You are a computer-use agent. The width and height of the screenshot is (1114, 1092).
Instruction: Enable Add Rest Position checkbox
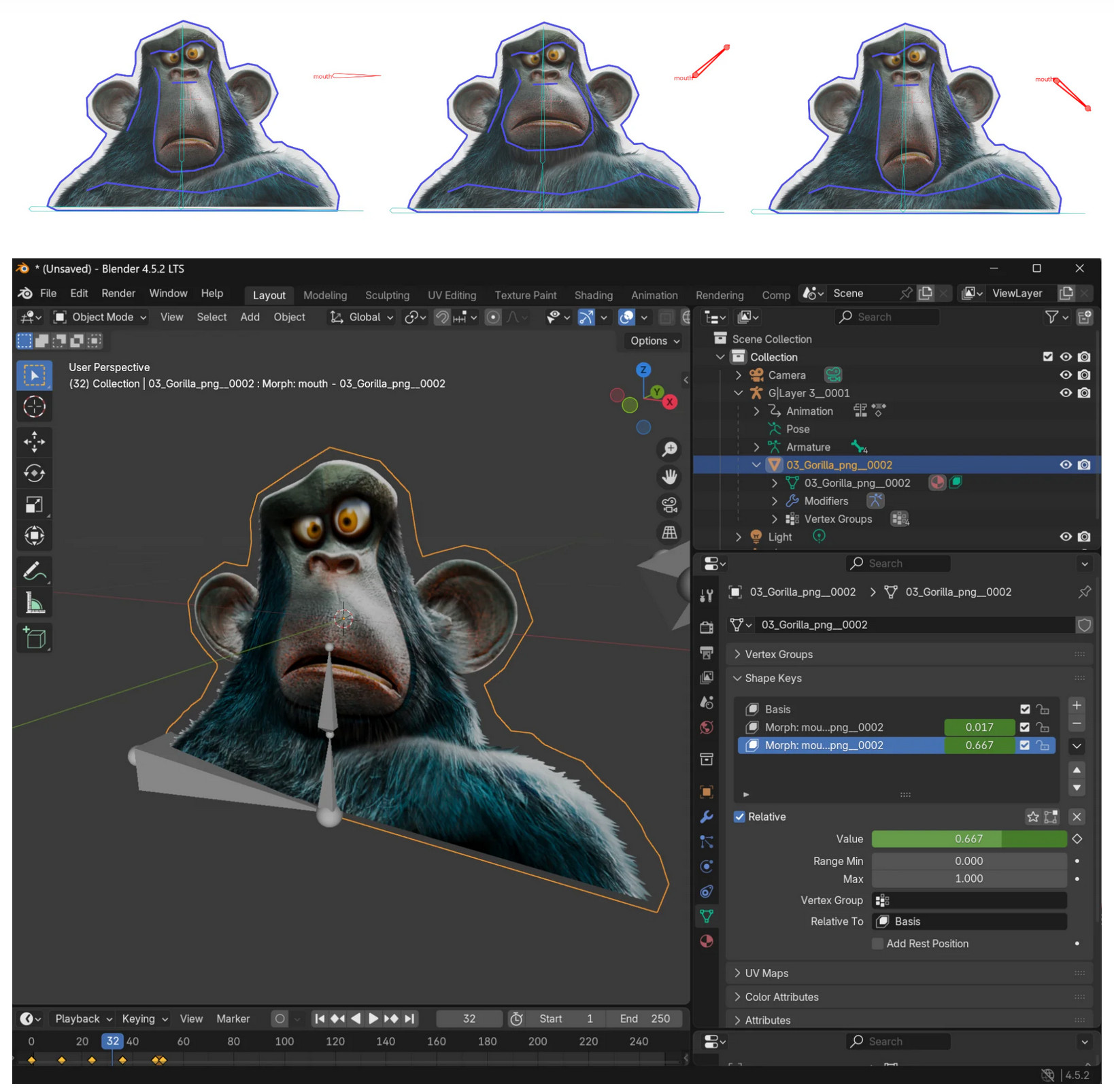coord(878,944)
